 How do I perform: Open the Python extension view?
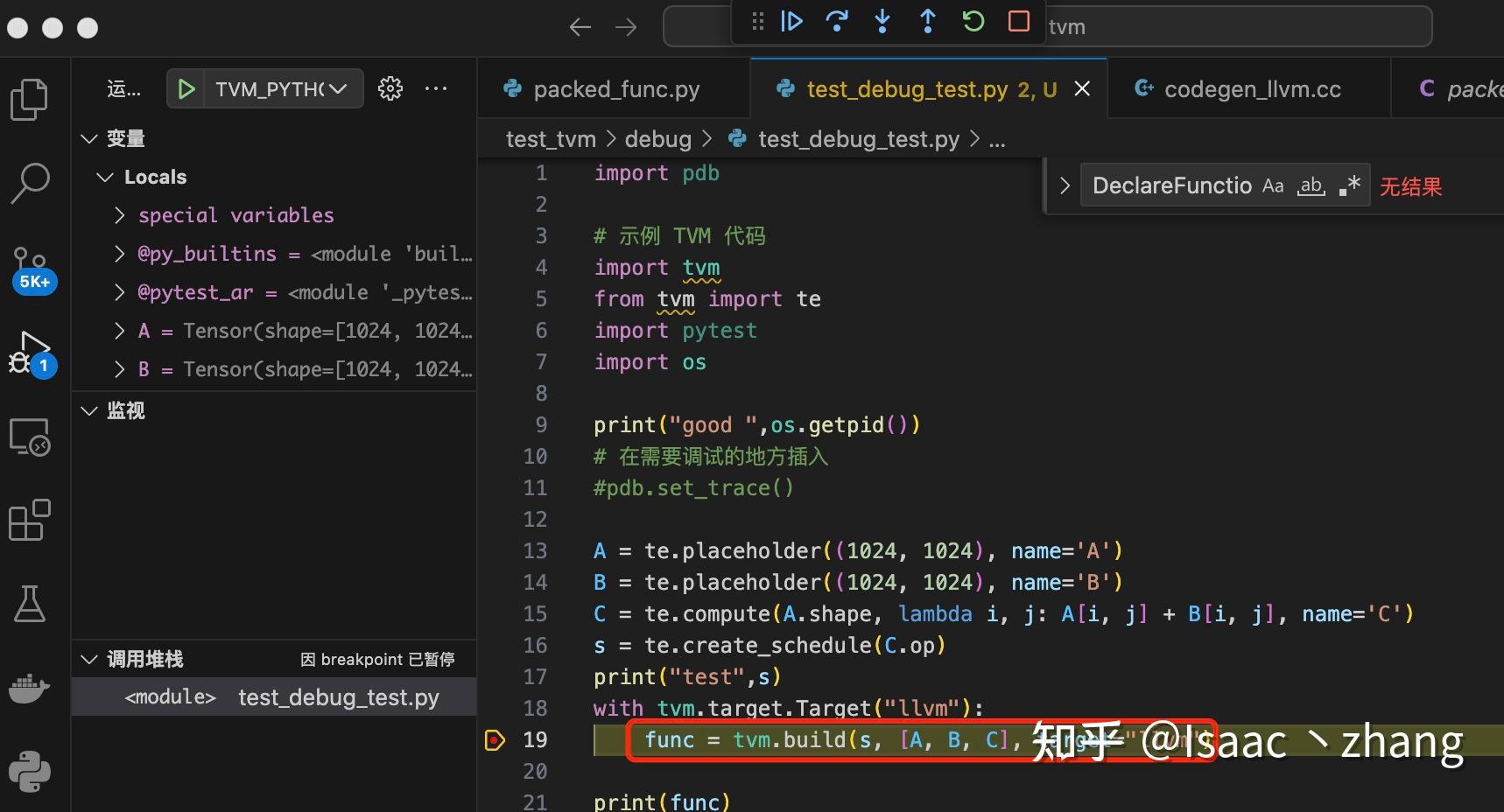[x=31, y=771]
